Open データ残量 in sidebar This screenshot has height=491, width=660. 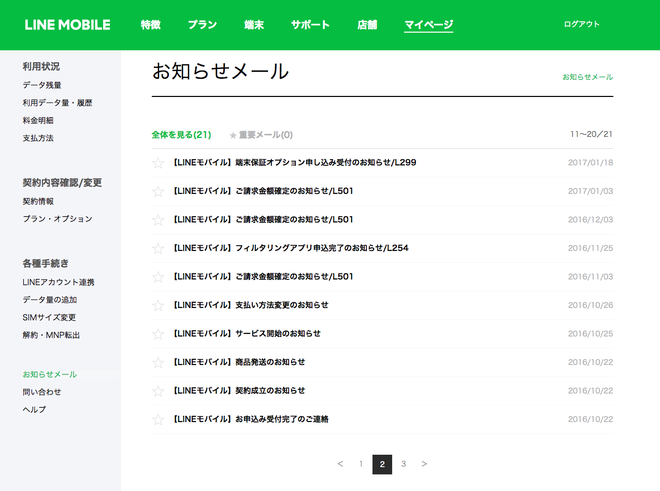pyautogui.click(x=42, y=85)
